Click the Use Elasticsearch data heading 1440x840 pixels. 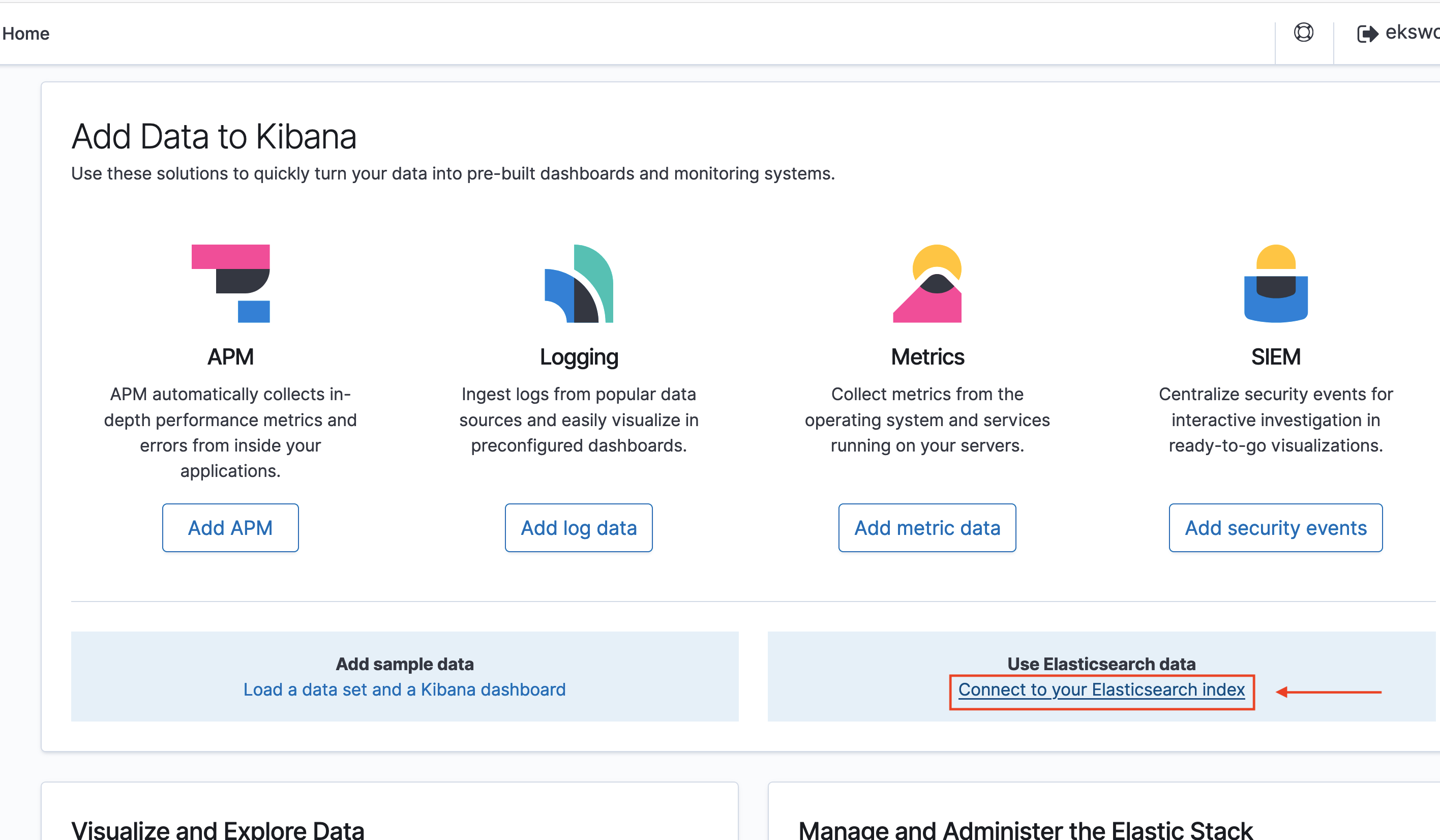click(1101, 664)
